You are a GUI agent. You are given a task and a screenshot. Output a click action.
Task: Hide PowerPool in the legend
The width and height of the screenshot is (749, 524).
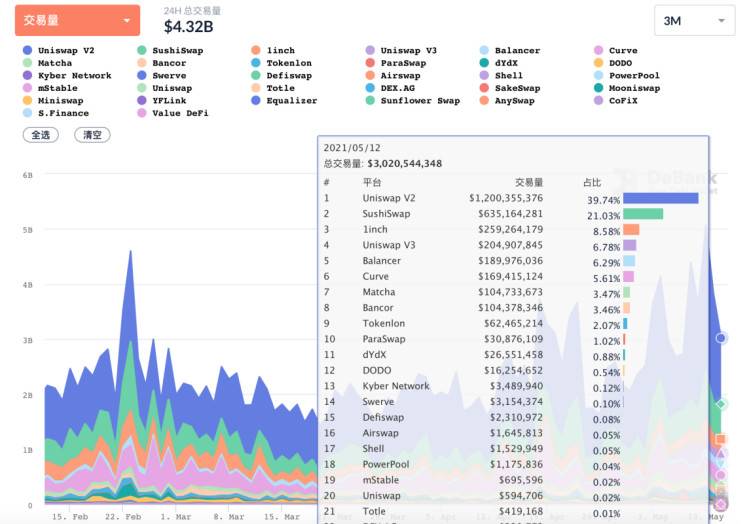coord(627,75)
